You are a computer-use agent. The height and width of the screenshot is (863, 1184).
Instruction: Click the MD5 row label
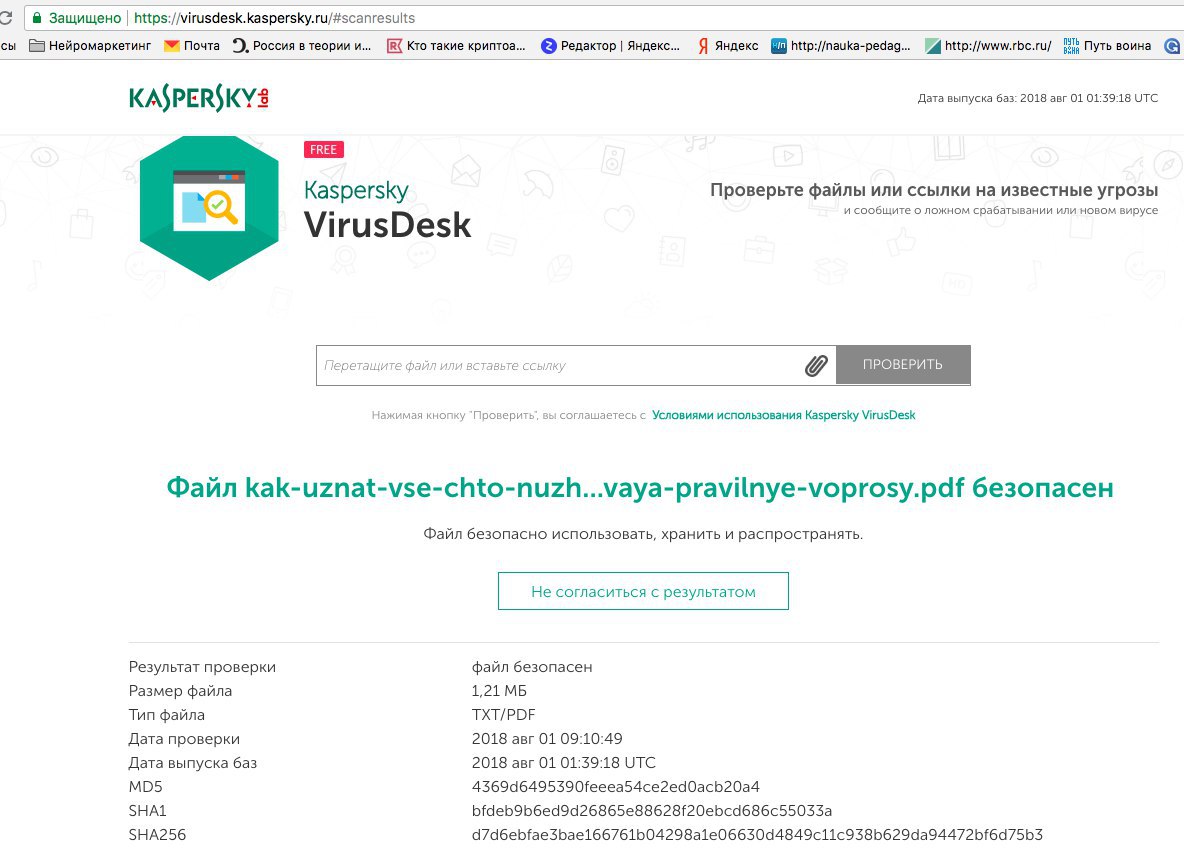(x=146, y=787)
